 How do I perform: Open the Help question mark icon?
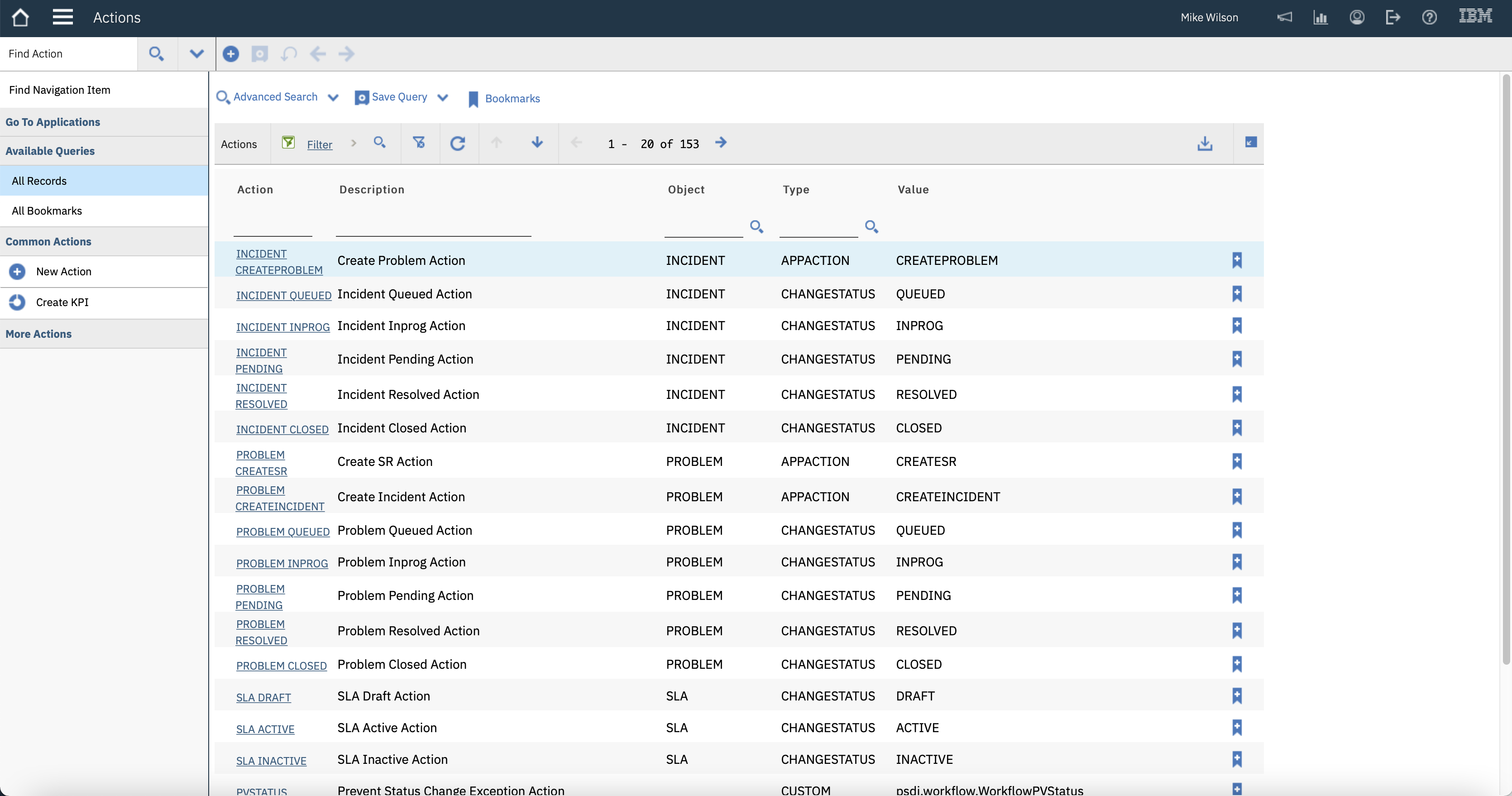(1429, 18)
